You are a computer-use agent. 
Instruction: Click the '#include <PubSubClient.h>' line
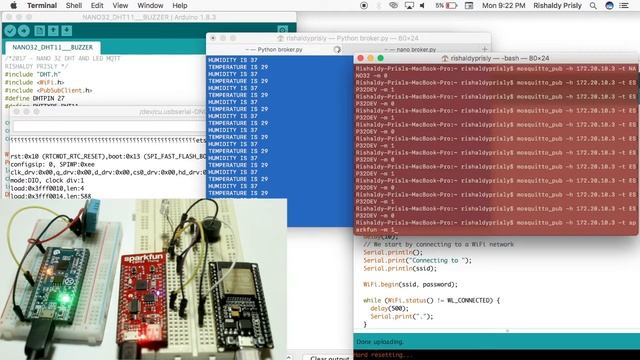(49, 91)
